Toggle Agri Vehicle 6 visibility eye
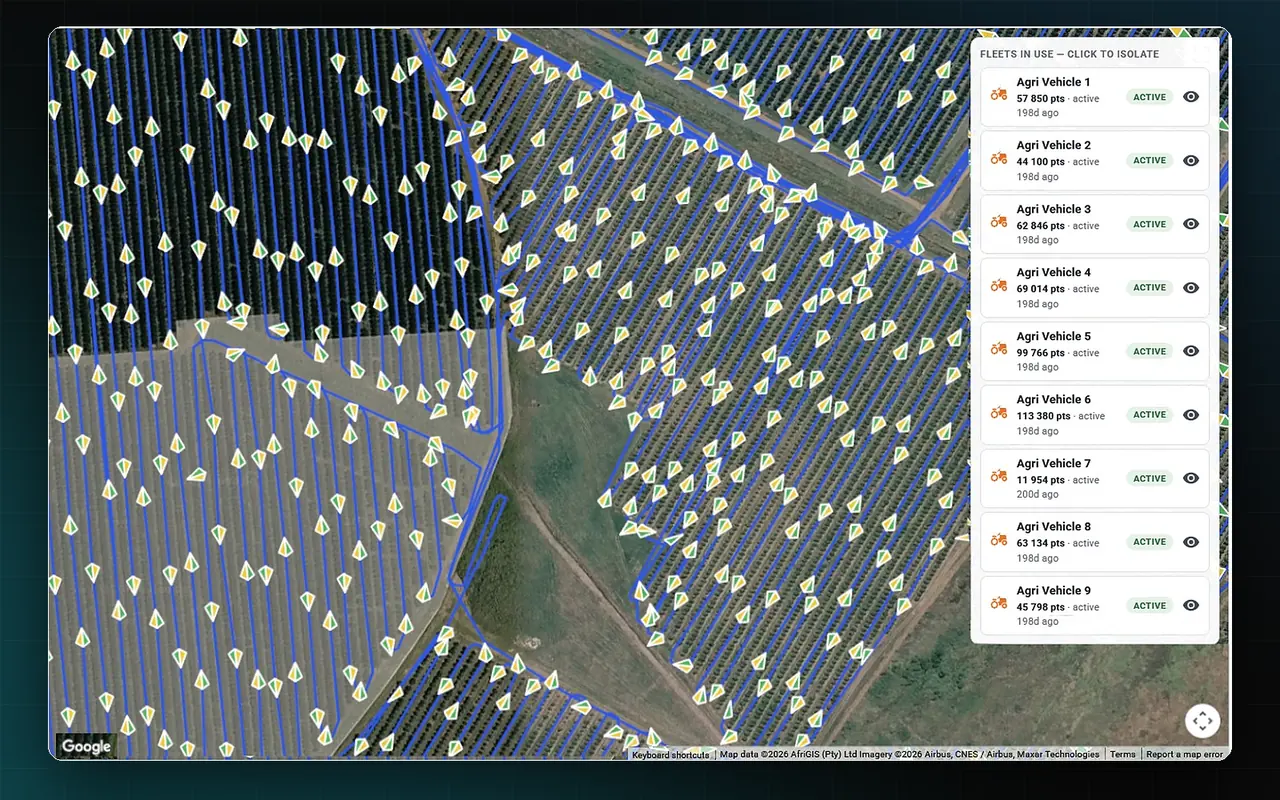 [1191, 415]
